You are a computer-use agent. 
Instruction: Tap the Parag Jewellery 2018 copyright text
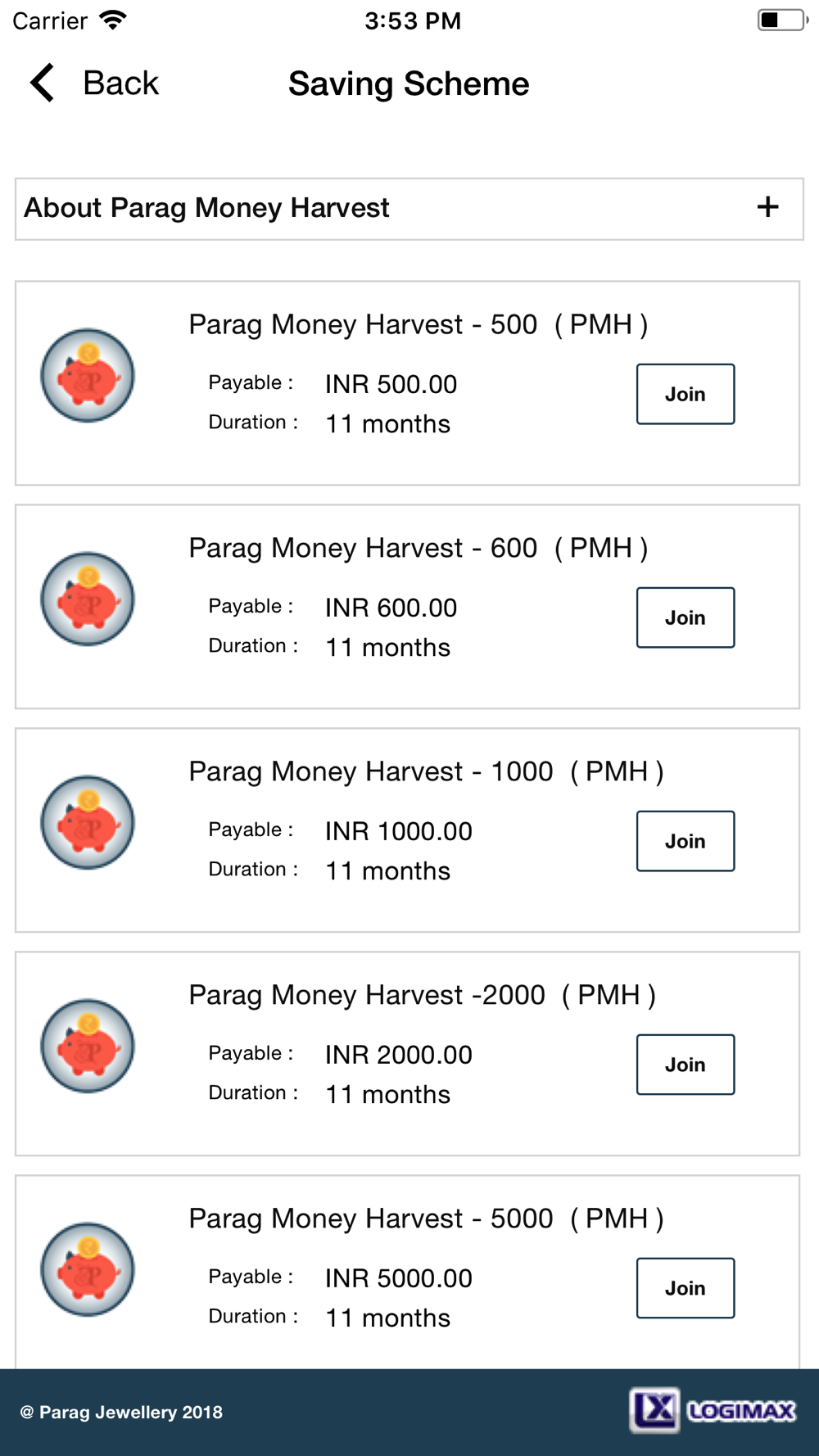tap(121, 1412)
